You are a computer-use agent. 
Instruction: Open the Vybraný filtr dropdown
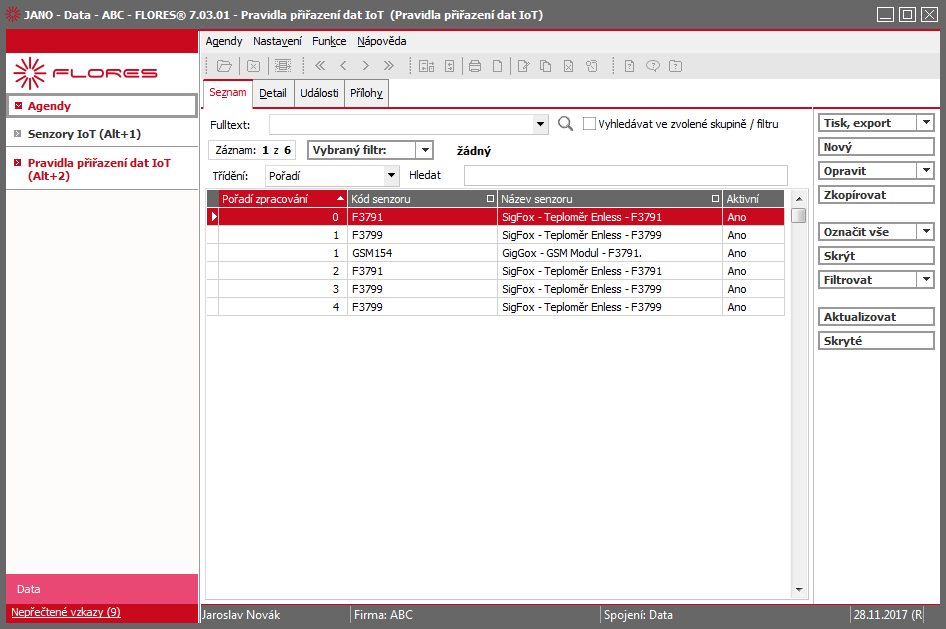(425, 150)
